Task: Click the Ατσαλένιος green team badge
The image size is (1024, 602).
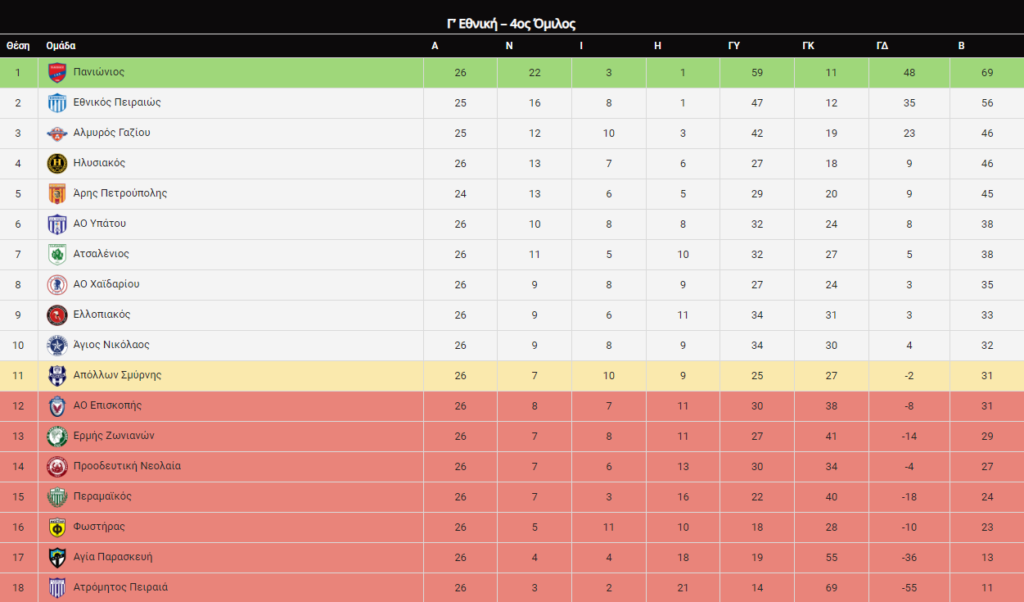Action: click(57, 254)
